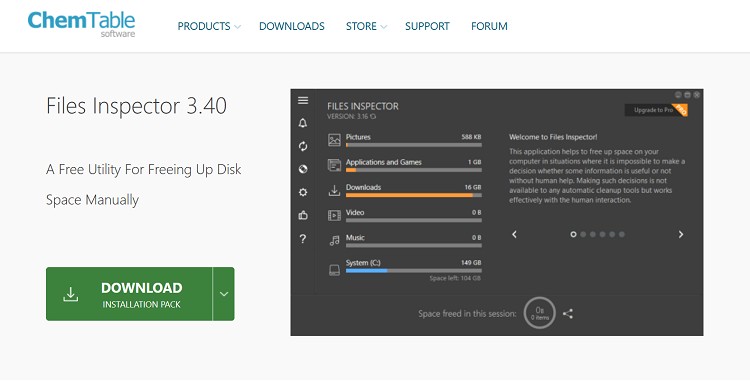Click the 149 GB System size value

pos(471,263)
